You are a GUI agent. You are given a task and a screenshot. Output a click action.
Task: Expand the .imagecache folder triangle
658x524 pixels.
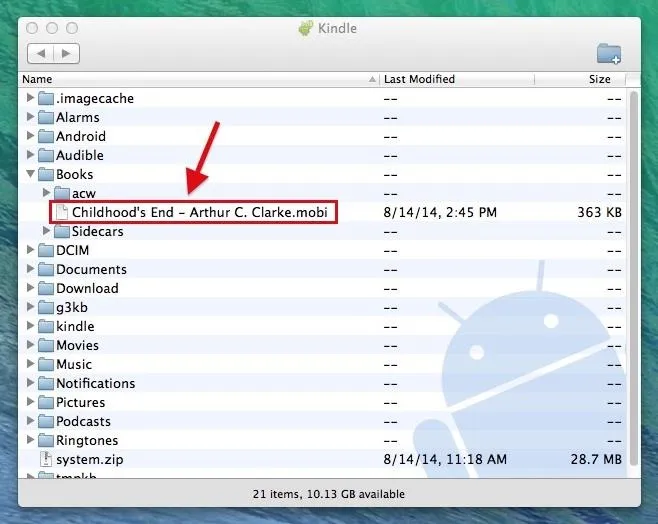click(30, 98)
